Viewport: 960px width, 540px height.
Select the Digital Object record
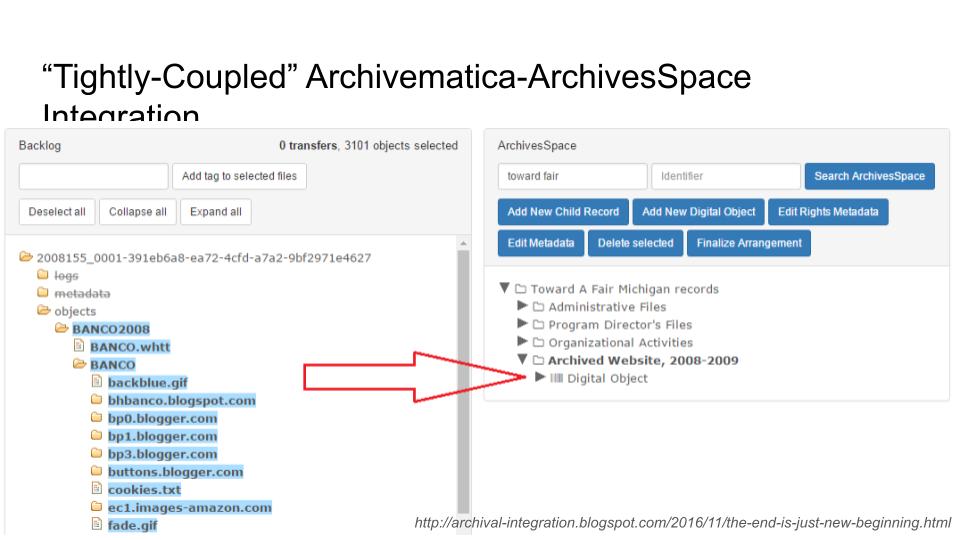[607, 378]
